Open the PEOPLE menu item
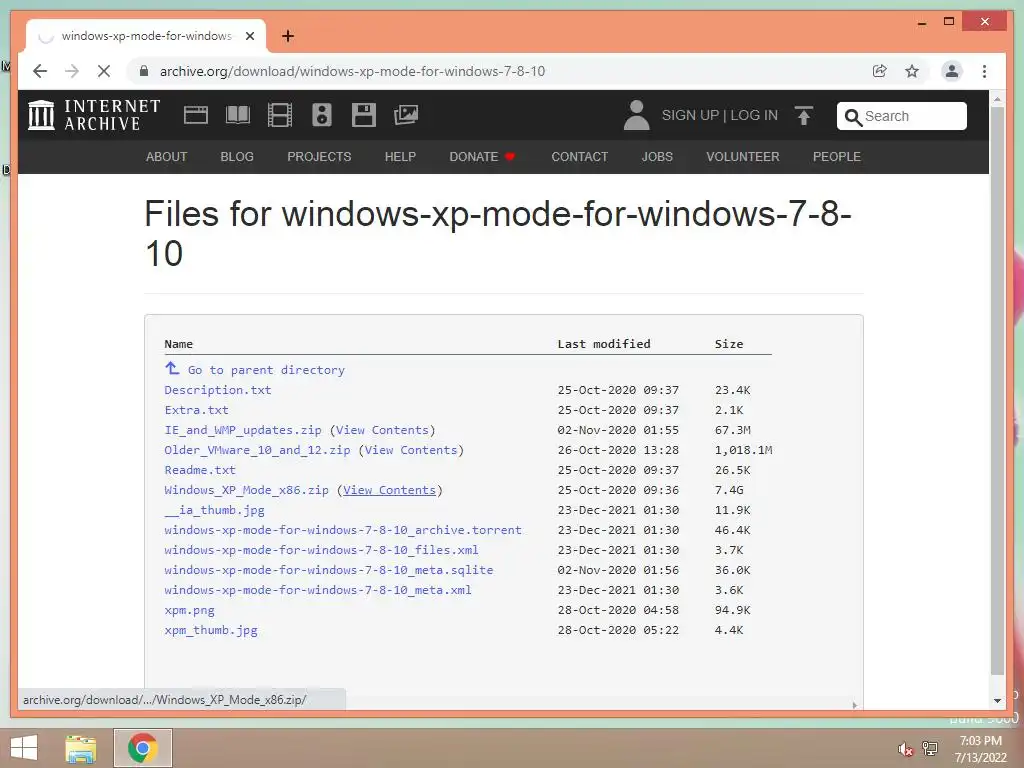The width and height of the screenshot is (1024, 768). (x=837, y=157)
